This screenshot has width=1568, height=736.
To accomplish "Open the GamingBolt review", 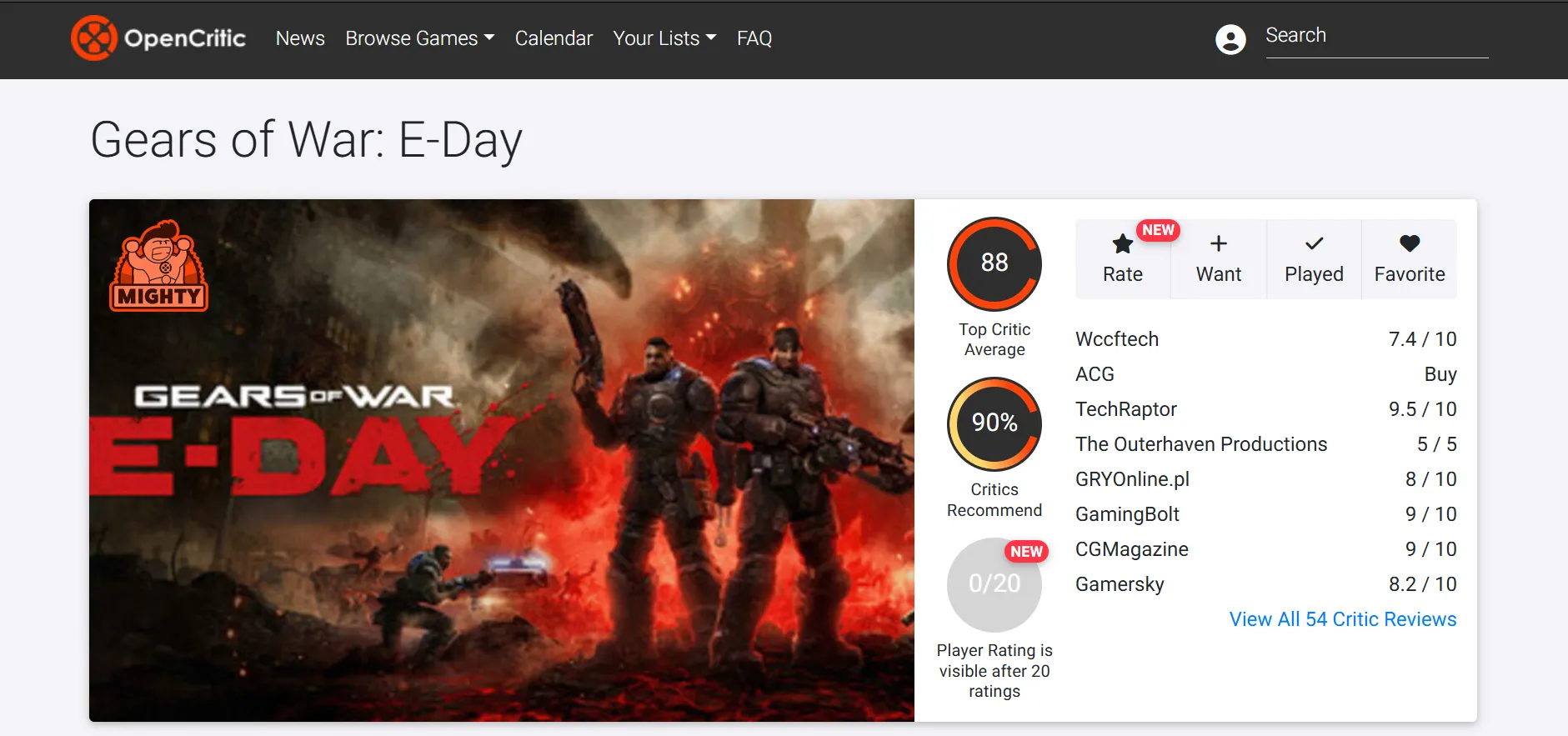I will click(1127, 514).
